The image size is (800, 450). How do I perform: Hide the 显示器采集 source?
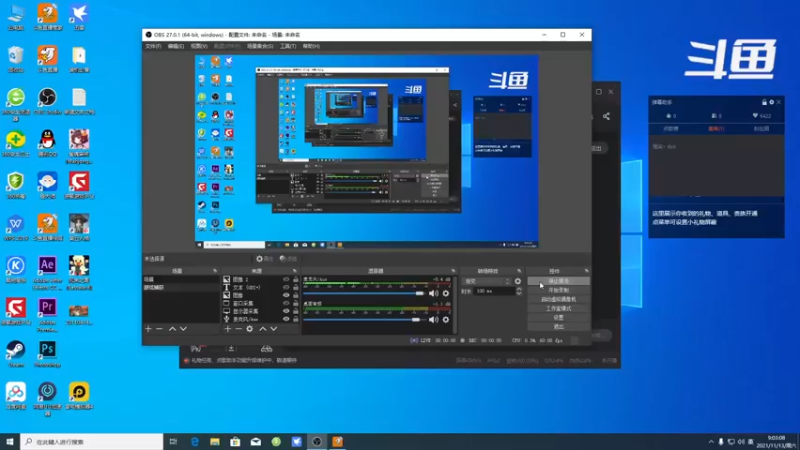(x=286, y=311)
